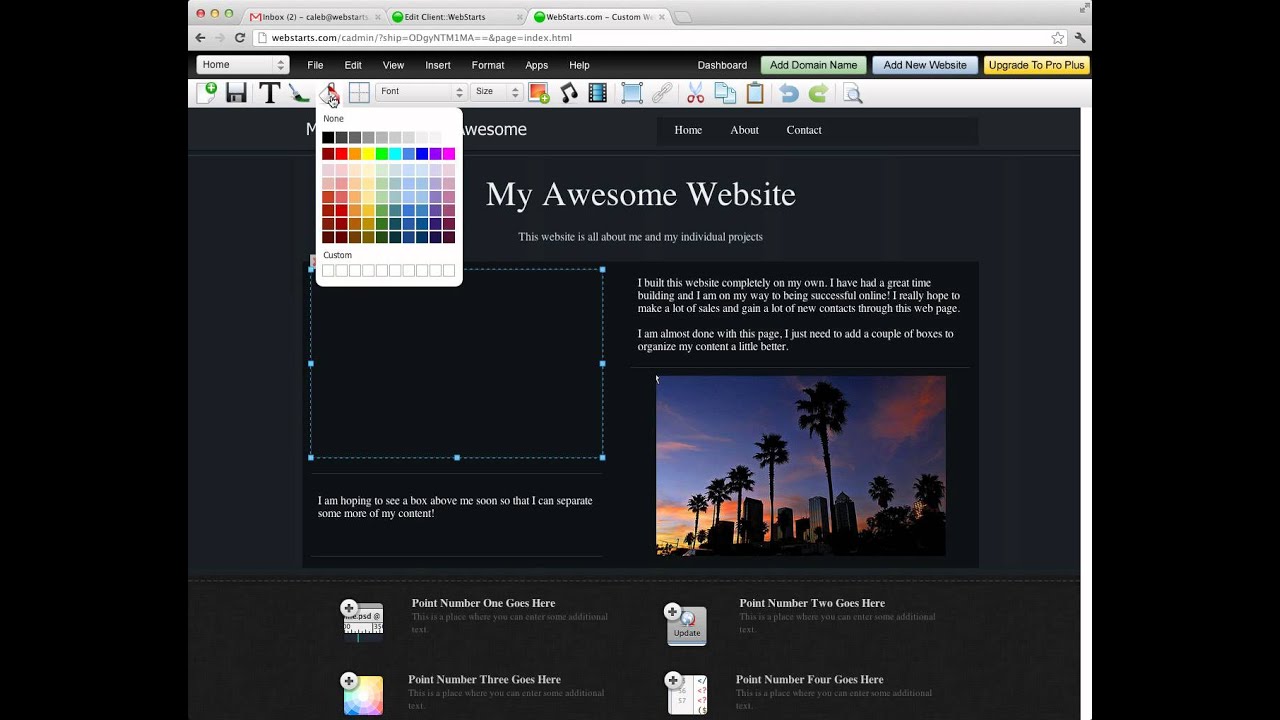1280x720 pixels.
Task: Click plus icon beside Point Number Four
Action: [x=672, y=681]
